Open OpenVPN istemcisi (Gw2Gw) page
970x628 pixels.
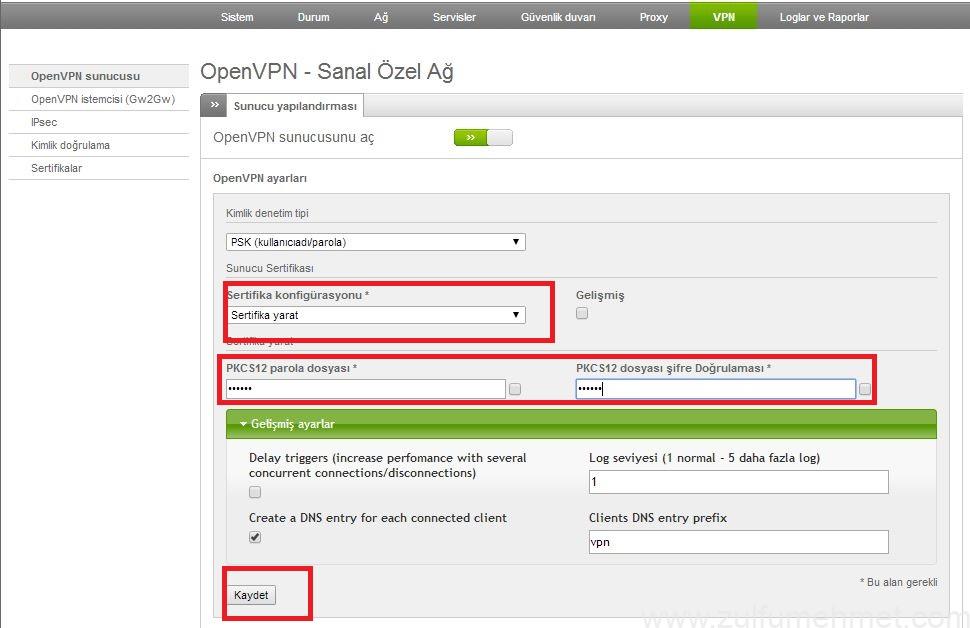(99, 99)
